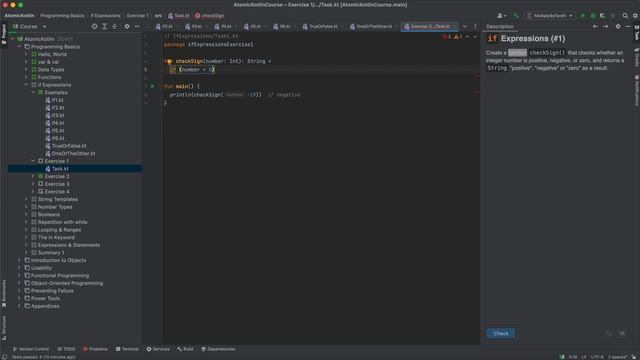Viewport: 640px width, 360px height.
Task: Click the build hammer icon
Action: click(x=516, y=16)
